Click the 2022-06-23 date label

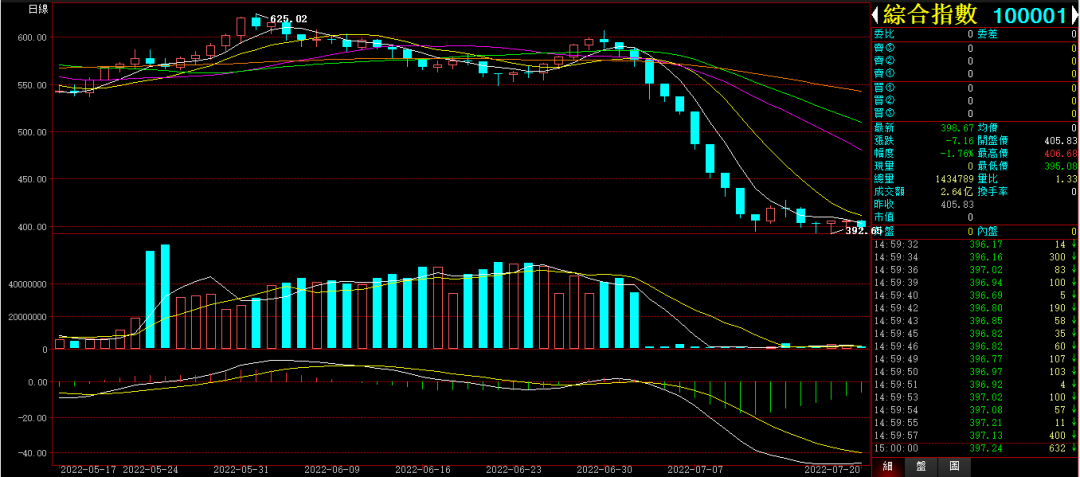coord(514,469)
